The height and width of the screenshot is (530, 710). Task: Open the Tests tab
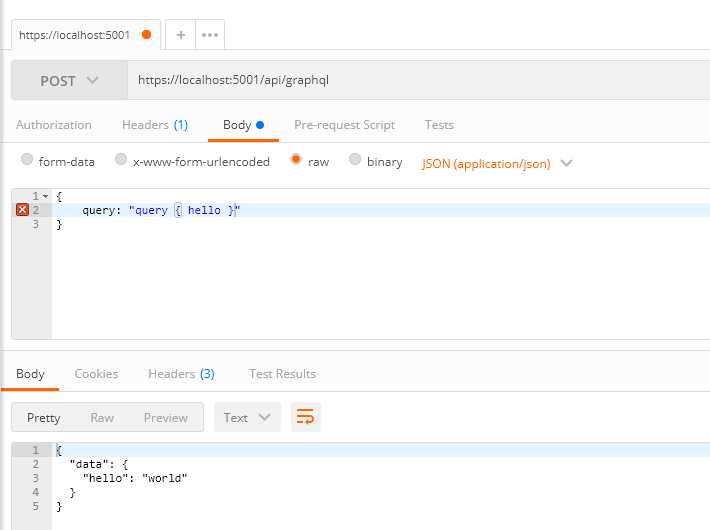[x=439, y=125]
